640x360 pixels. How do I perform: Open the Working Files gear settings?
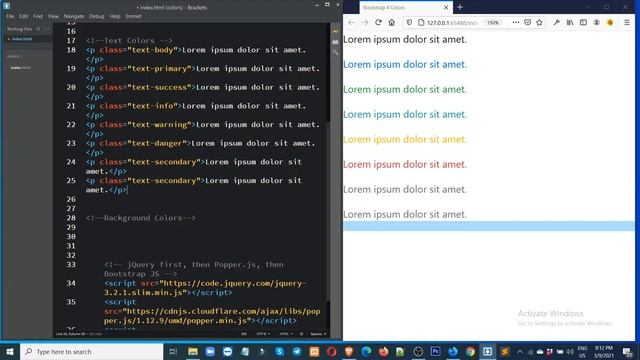click(38, 29)
